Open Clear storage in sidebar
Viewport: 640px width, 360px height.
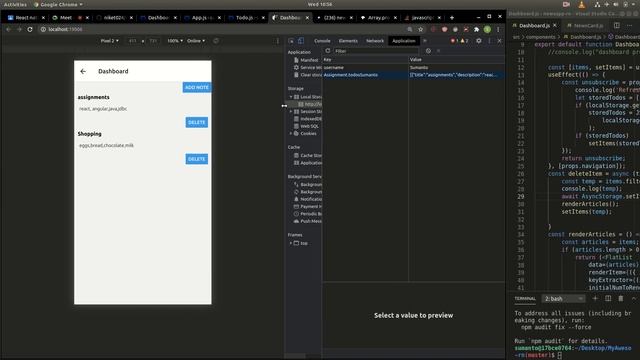[x=307, y=75]
